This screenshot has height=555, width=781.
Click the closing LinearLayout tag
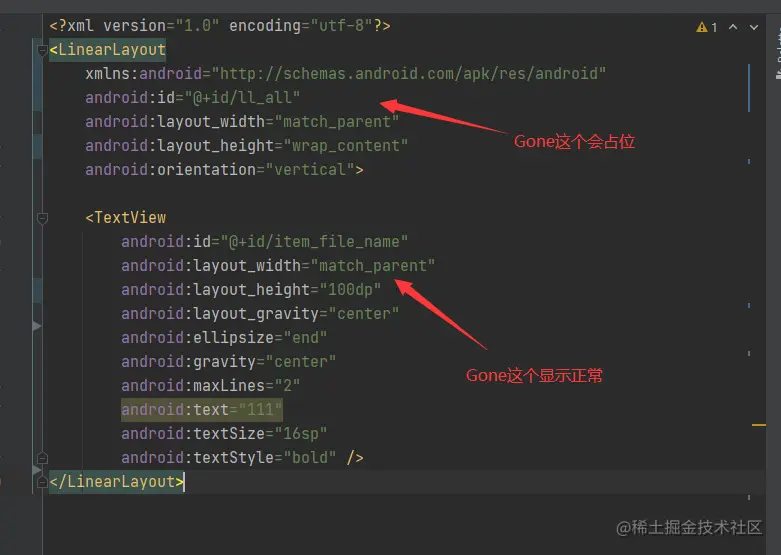tap(117, 482)
